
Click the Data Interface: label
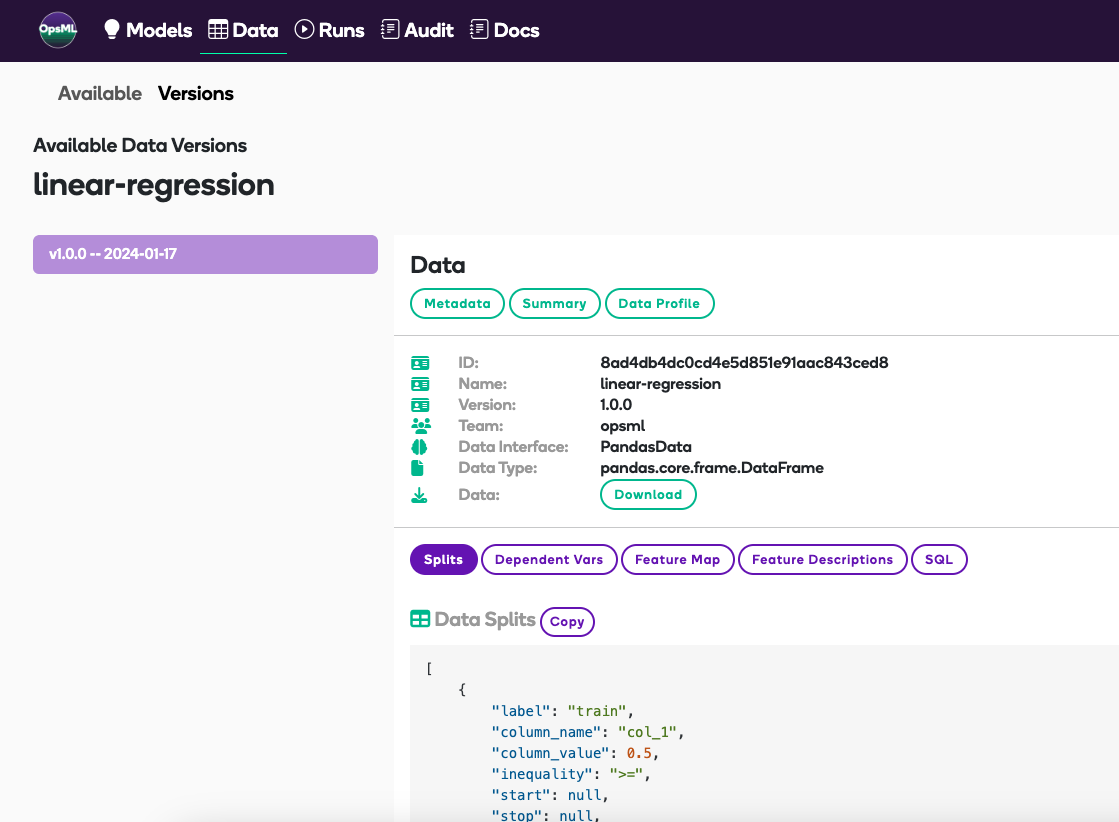point(513,447)
